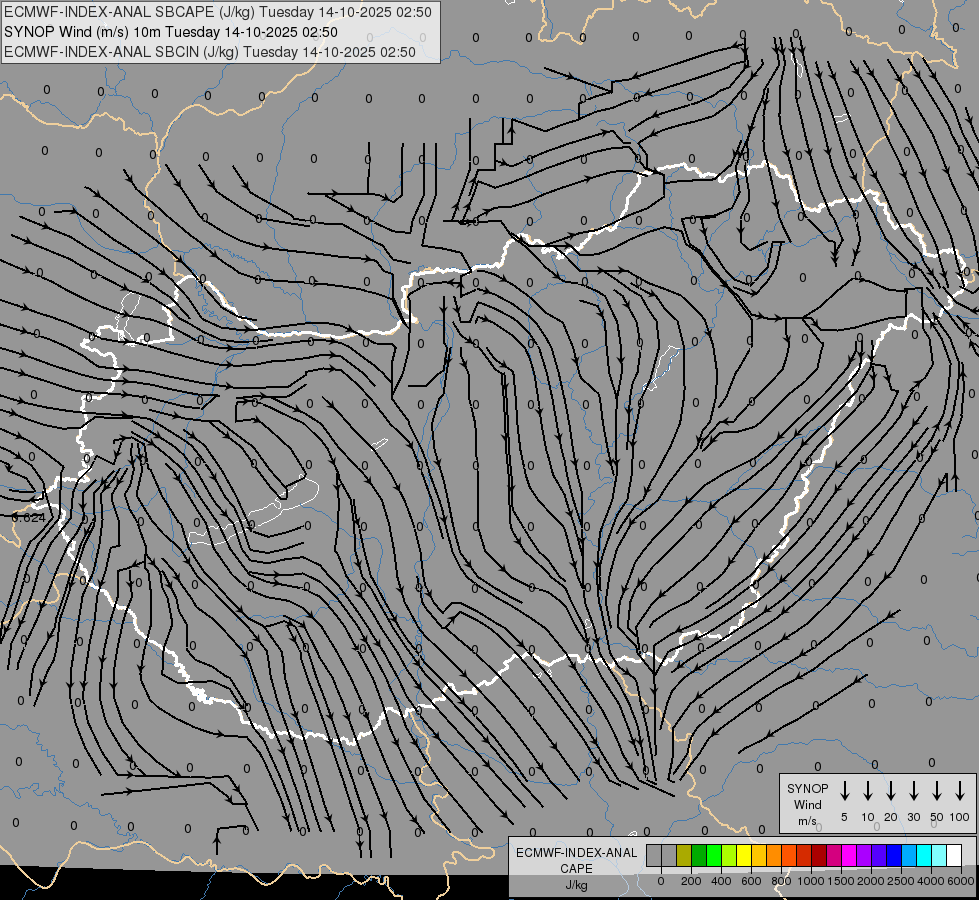Pick the magenta swatch after the 1500 tick
Viewport: 979px width, 900px height.
tap(849, 855)
